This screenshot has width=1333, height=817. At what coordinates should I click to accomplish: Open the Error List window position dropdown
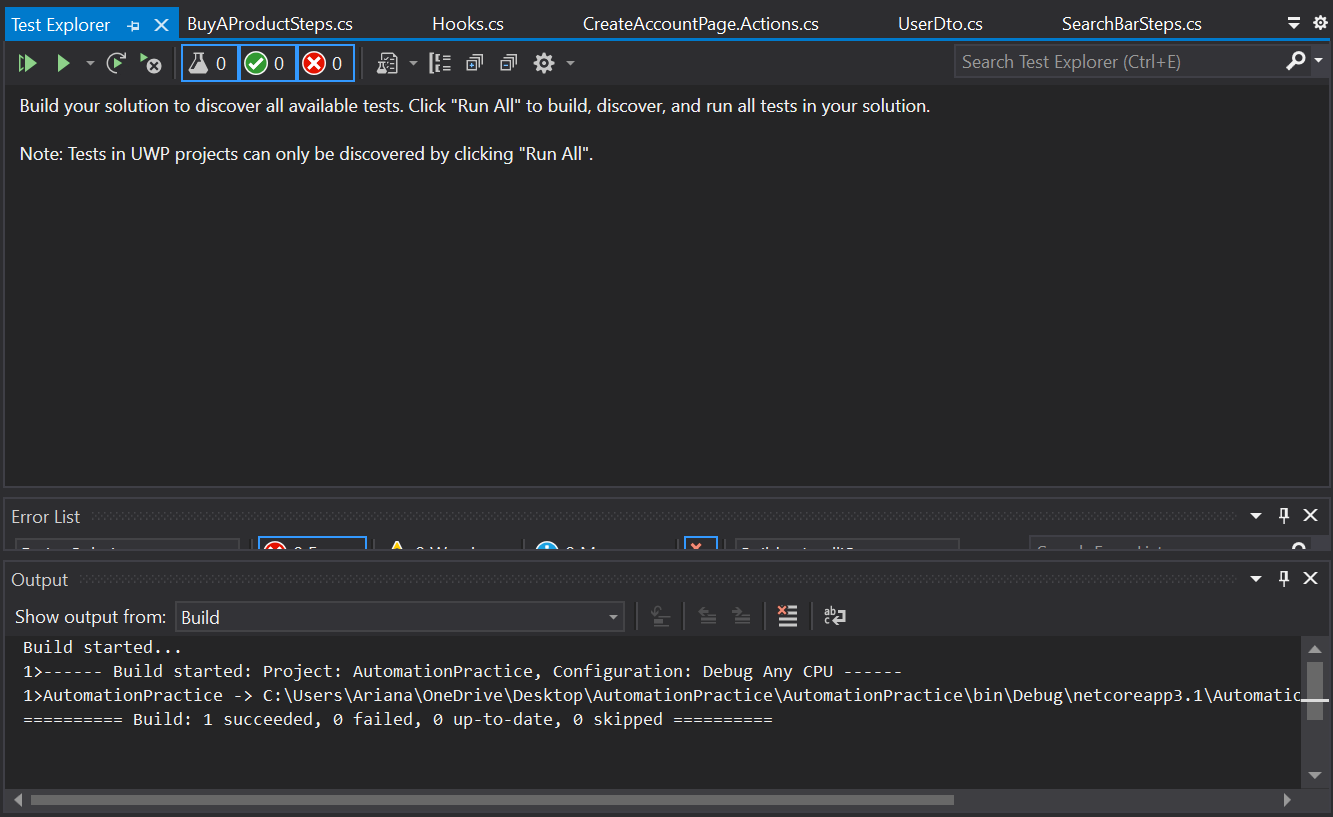click(1257, 516)
